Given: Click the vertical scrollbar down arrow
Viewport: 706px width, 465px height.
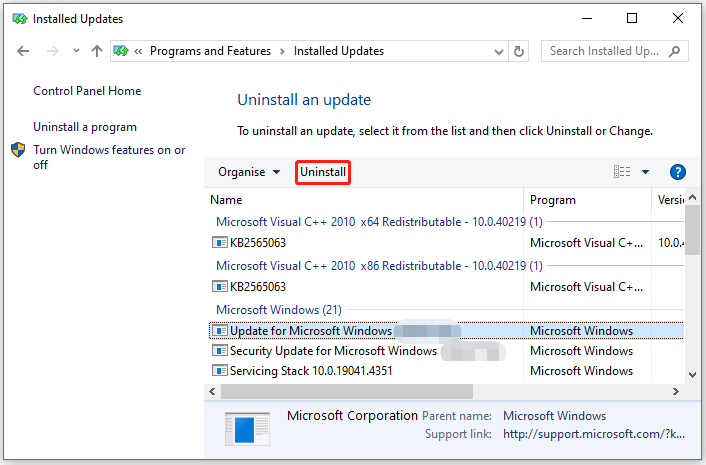Looking at the screenshot, I should click(x=692, y=375).
